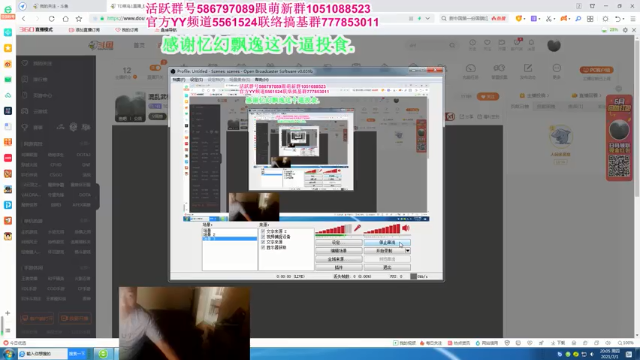Click the Settings button in OBS
Screen dimensions: 640x360
[x=338, y=242]
